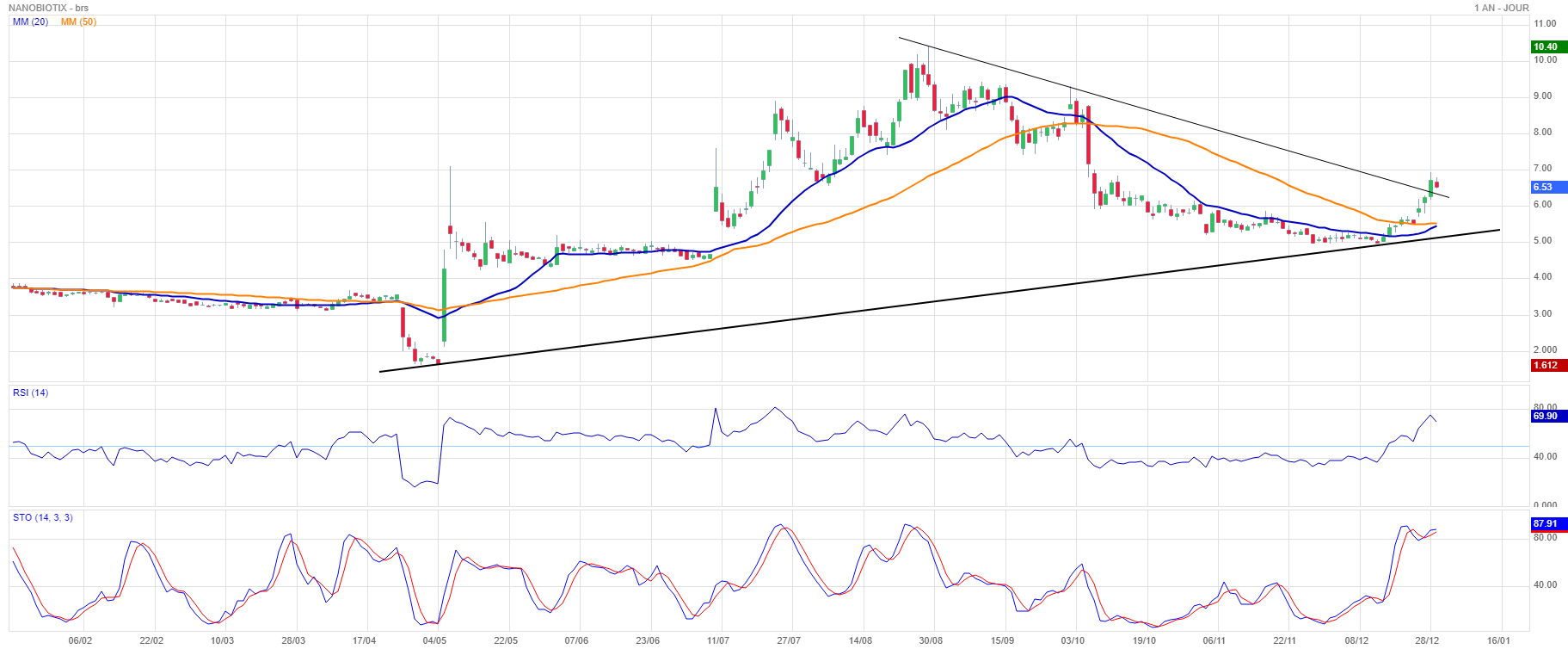1568x649 pixels.
Task: Click the 17/04 date label
Action: coord(364,640)
